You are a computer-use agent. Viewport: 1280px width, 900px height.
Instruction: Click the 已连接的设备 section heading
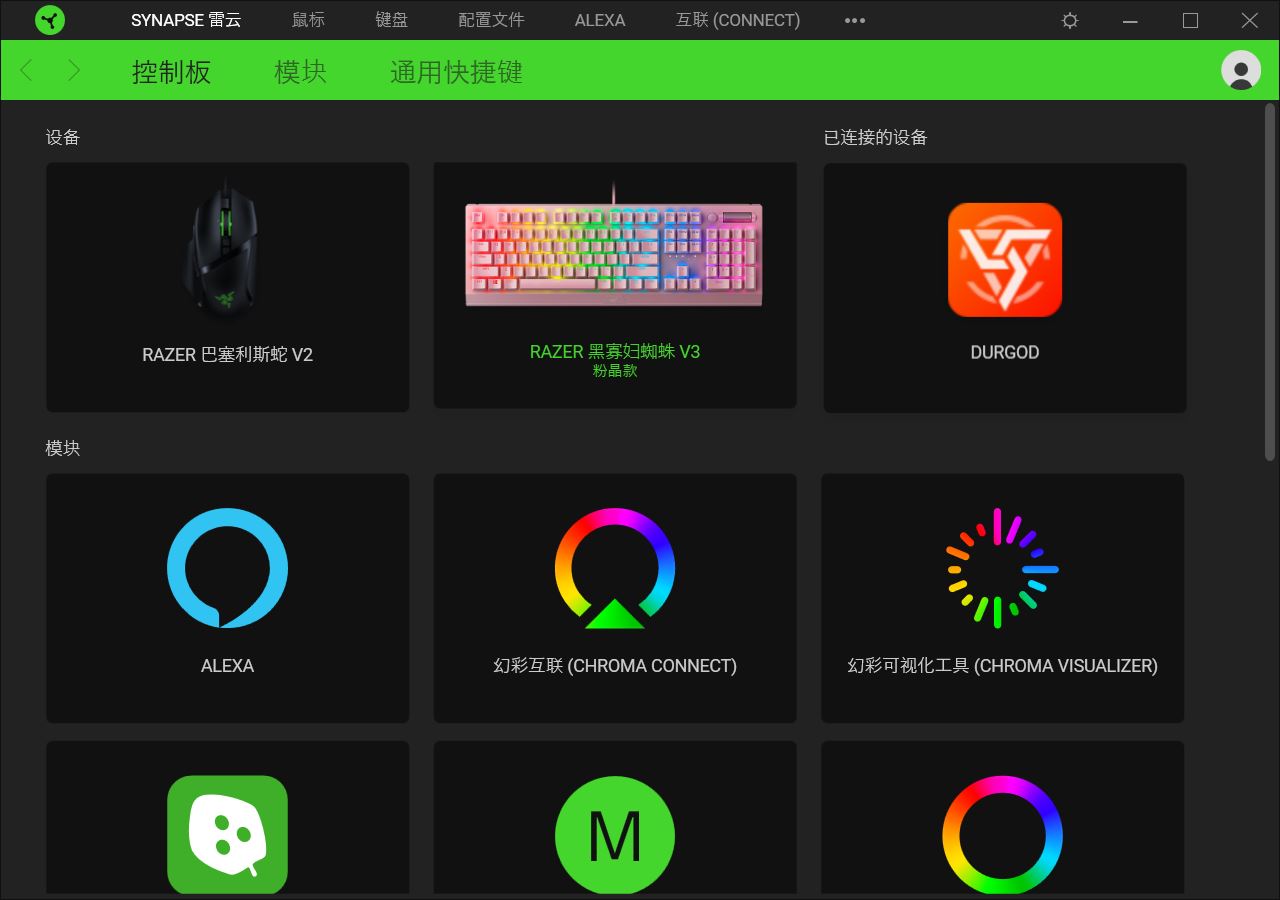point(876,138)
